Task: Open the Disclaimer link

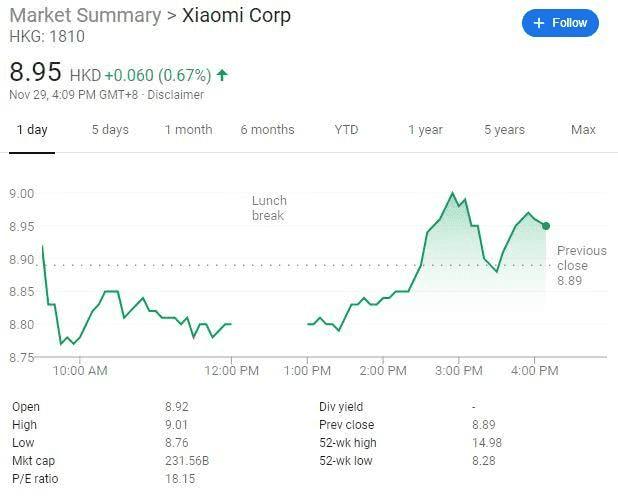Action: (x=177, y=95)
